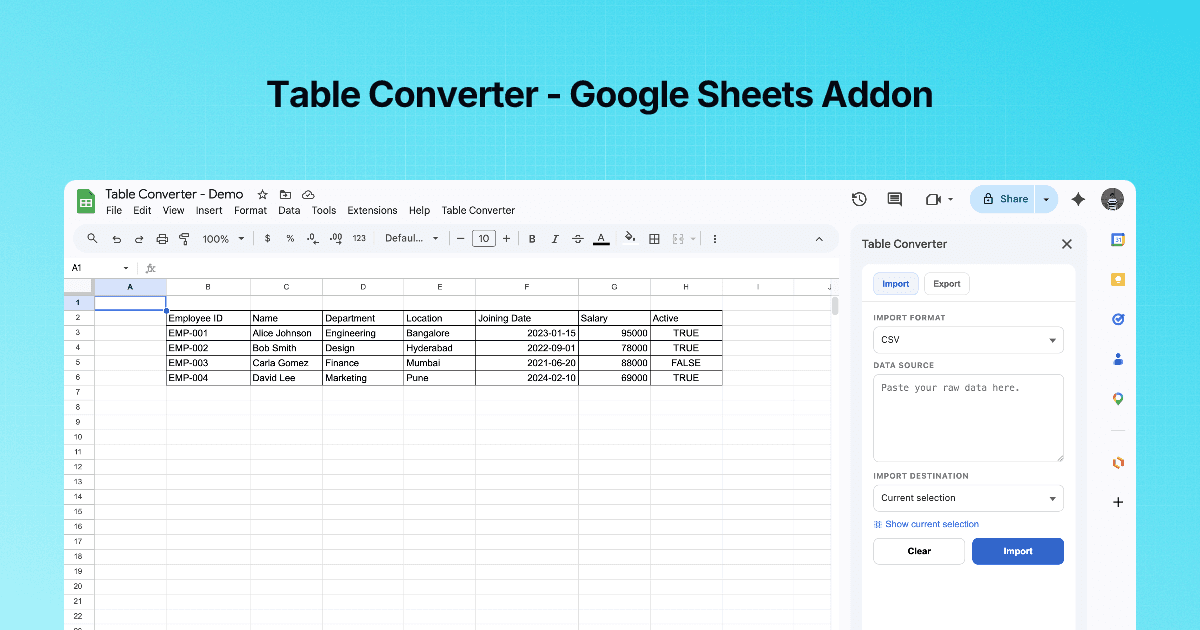The height and width of the screenshot is (630, 1200).
Task: Click the merge cells icon
Action: click(678, 239)
